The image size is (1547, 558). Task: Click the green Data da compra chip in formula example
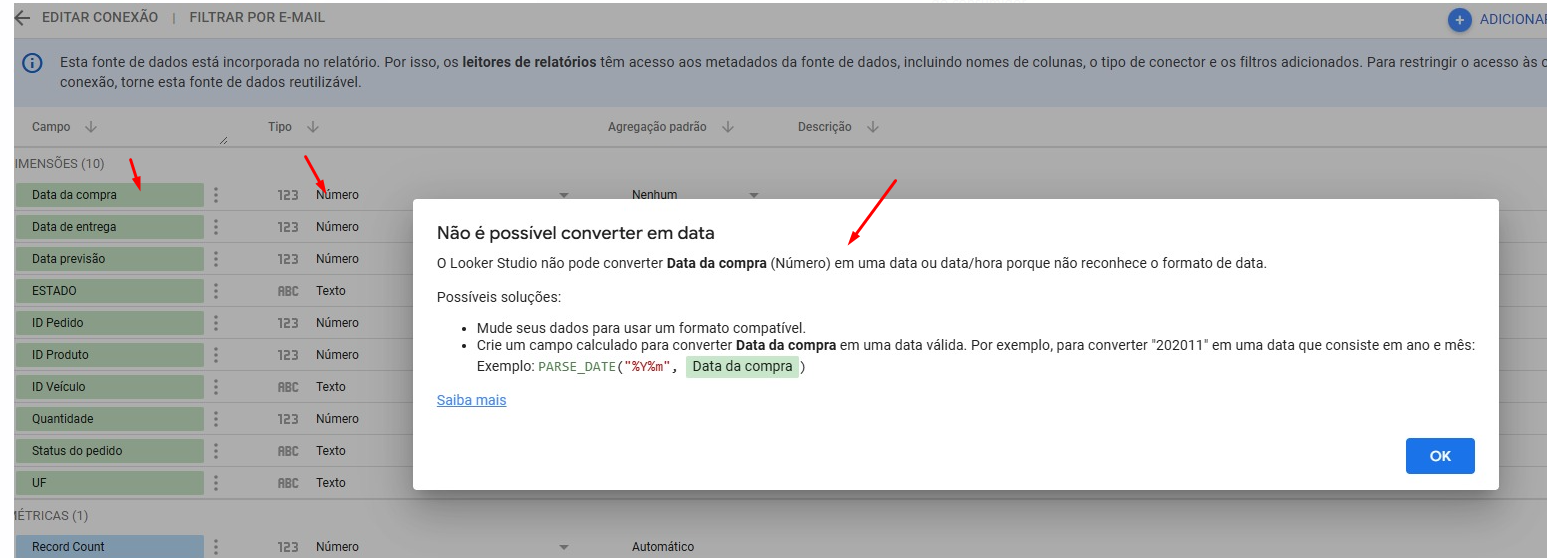pos(742,366)
